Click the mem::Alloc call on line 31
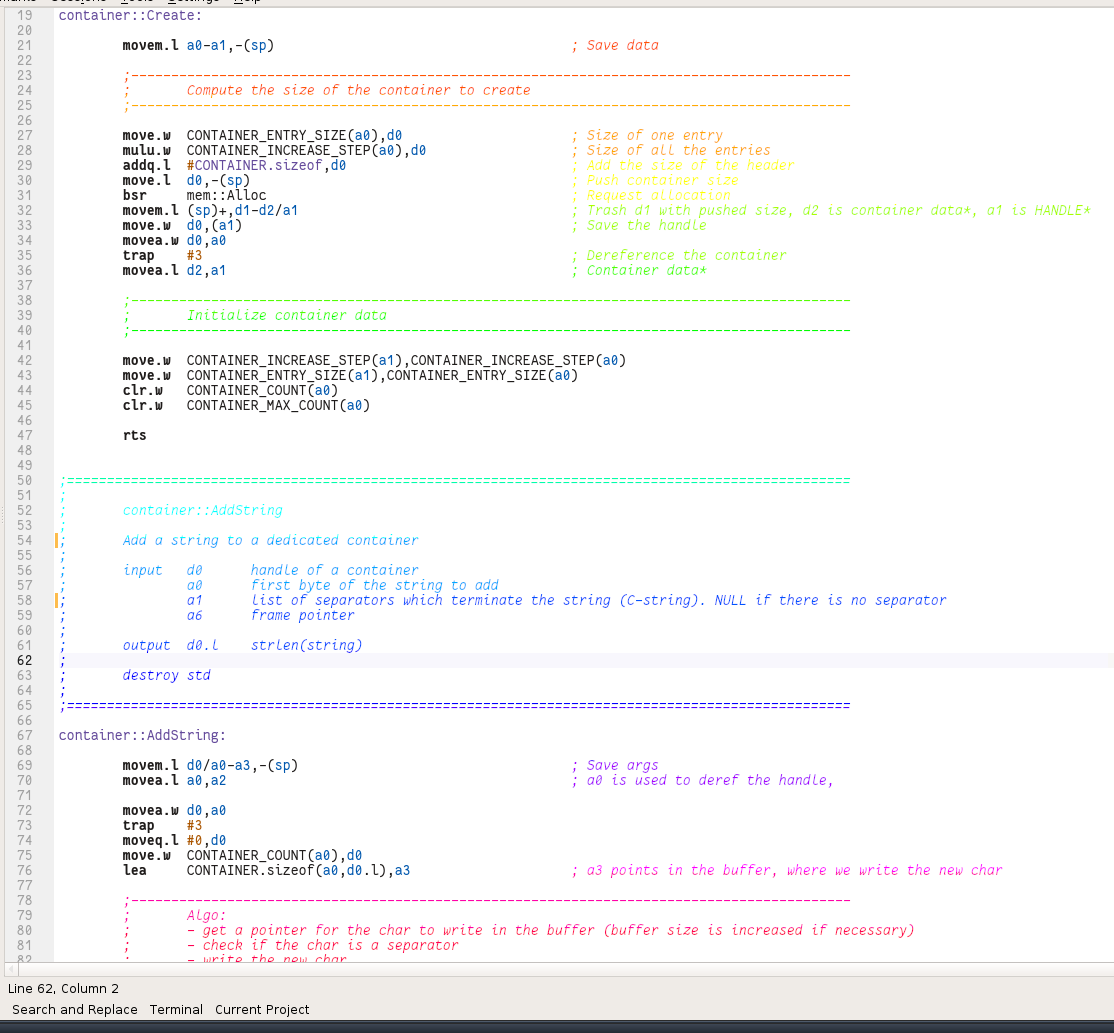 [226, 195]
